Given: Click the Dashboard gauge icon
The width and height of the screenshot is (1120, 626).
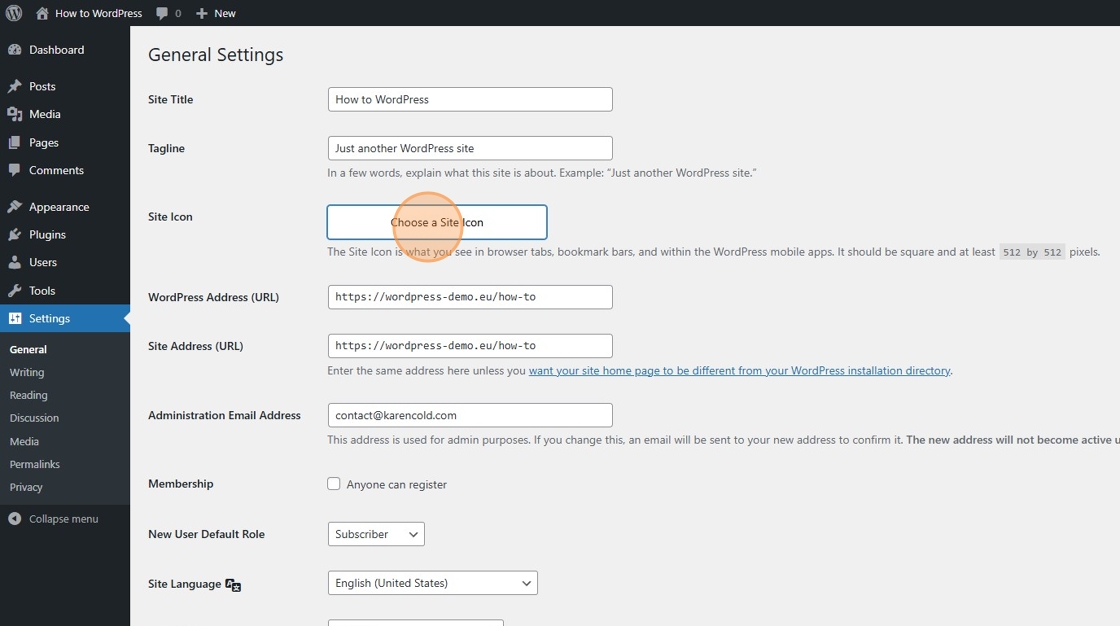Looking at the screenshot, I should click(x=14, y=49).
